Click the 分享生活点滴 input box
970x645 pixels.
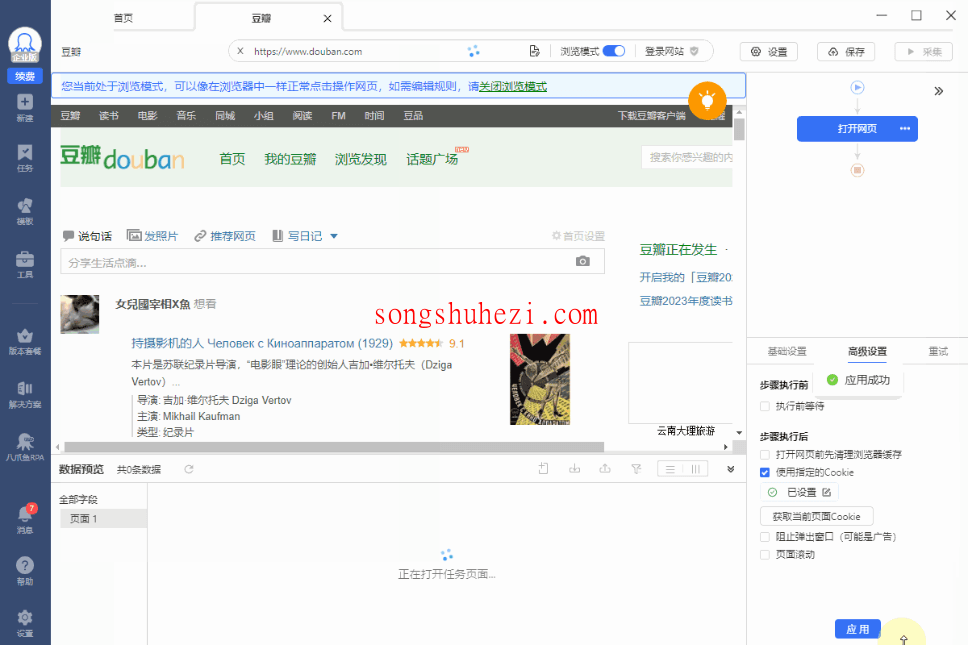click(x=332, y=262)
